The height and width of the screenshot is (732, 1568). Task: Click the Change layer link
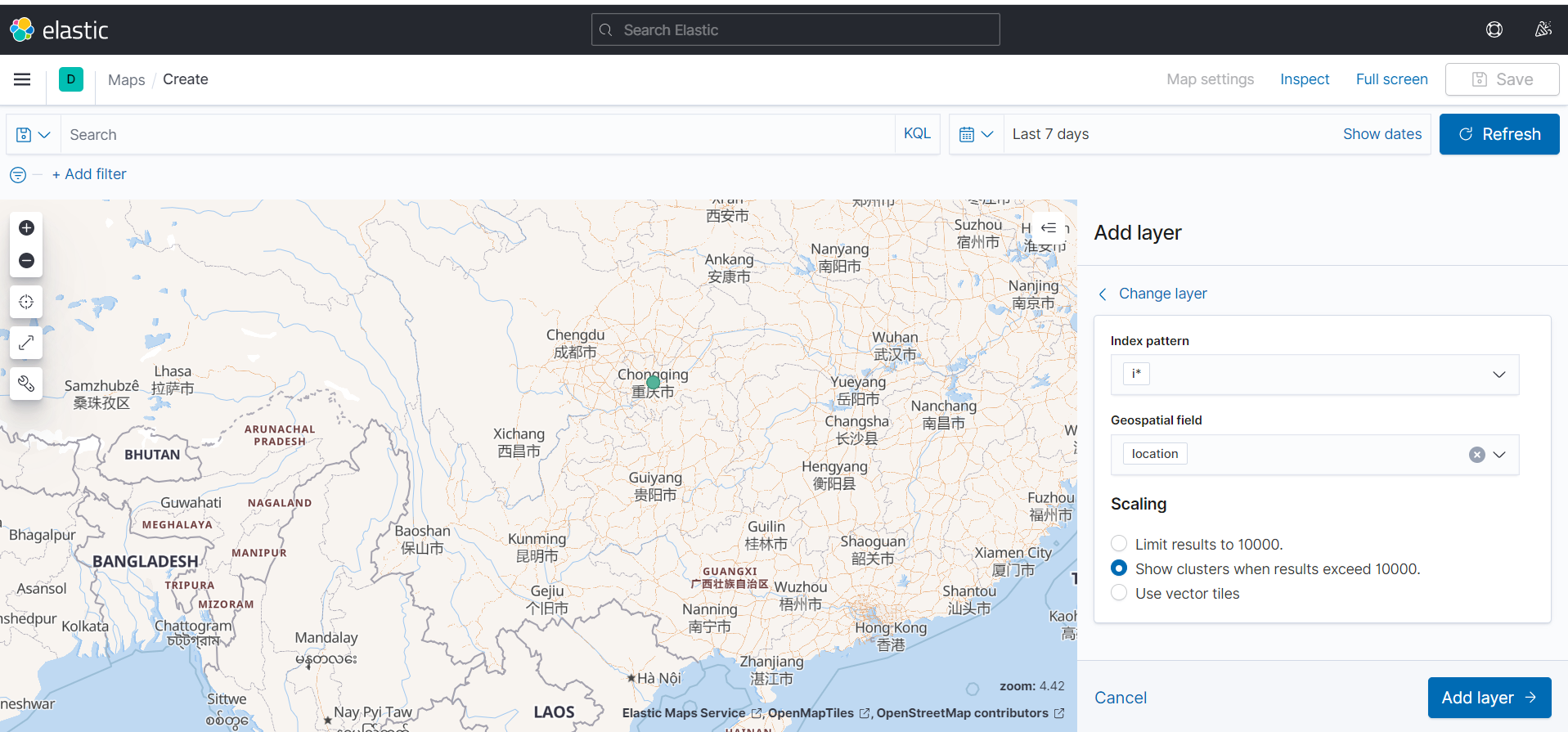(x=1161, y=294)
